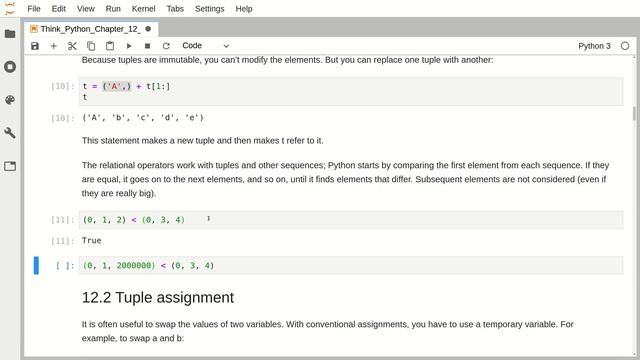Viewport: 640px width, 360px height.
Task: Click the output ('A', 'b', 'c', 'd', 'e')
Action: (x=142, y=118)
